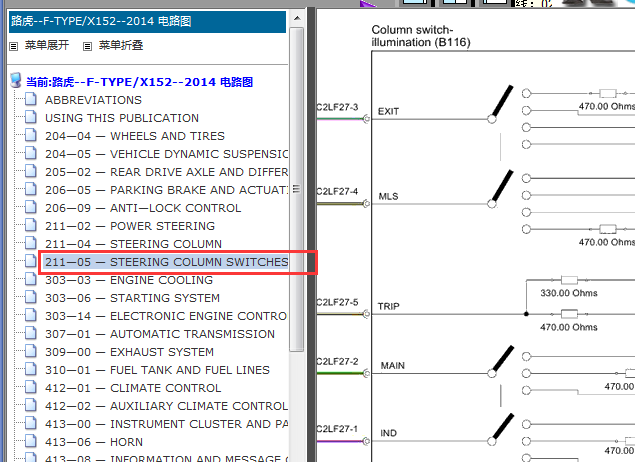This screenshot has height=462, width=635.
Task: Click the page icon beside USING THIS PUBLICATION
Action: tap(31, 117)
